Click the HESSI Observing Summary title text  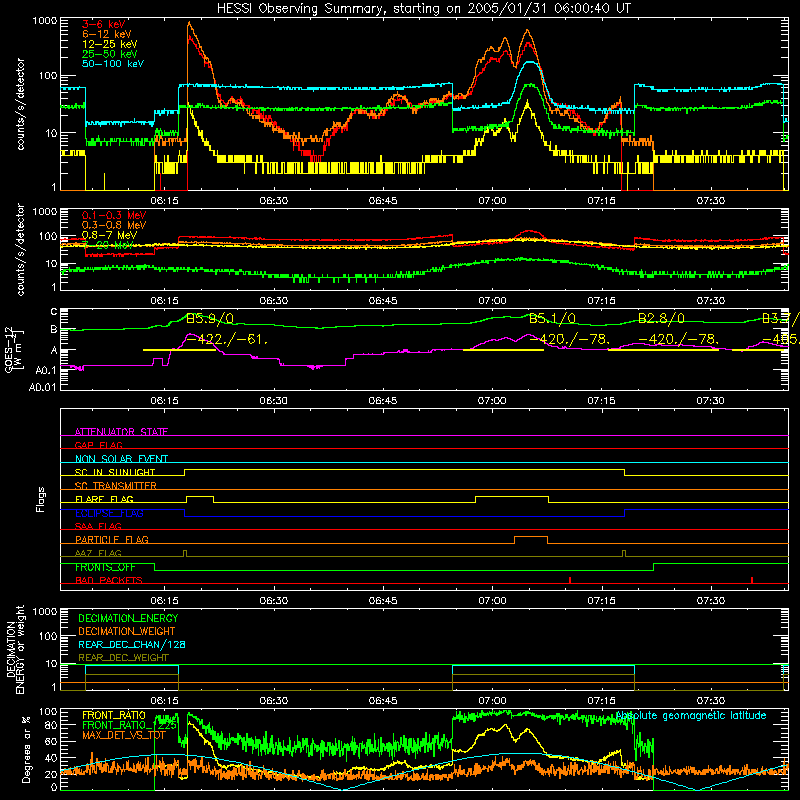423,9
